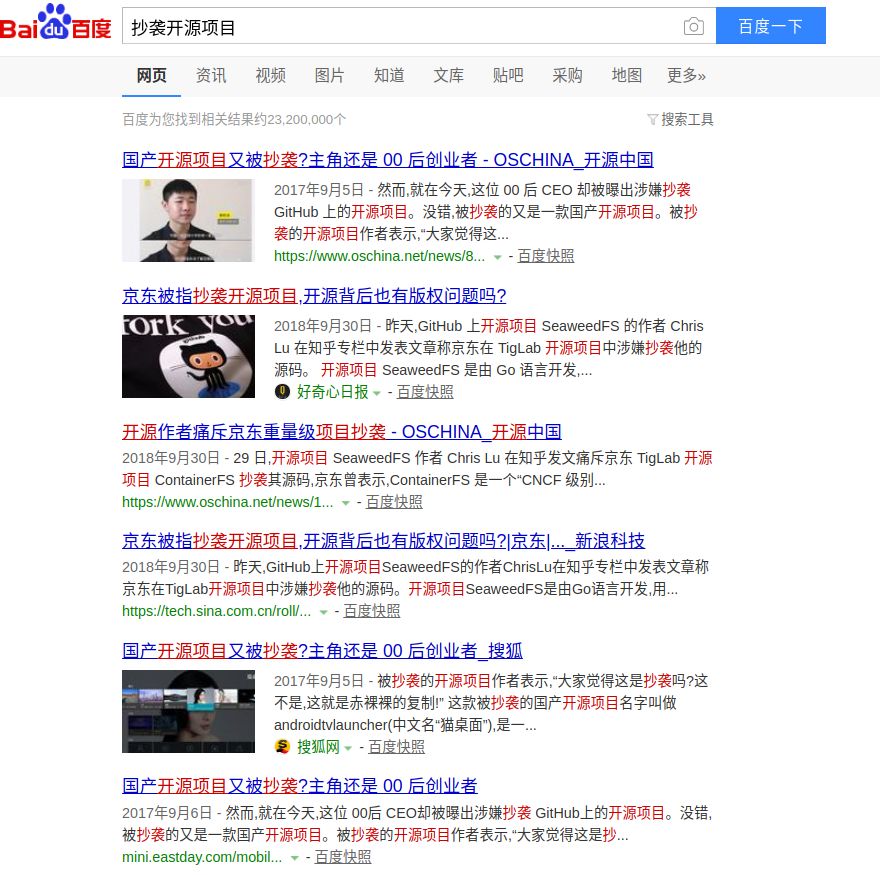Expand dropdown arrow beside 搜狐网
The height and width of the screenshot is (875, 880).
pos(348,748)
